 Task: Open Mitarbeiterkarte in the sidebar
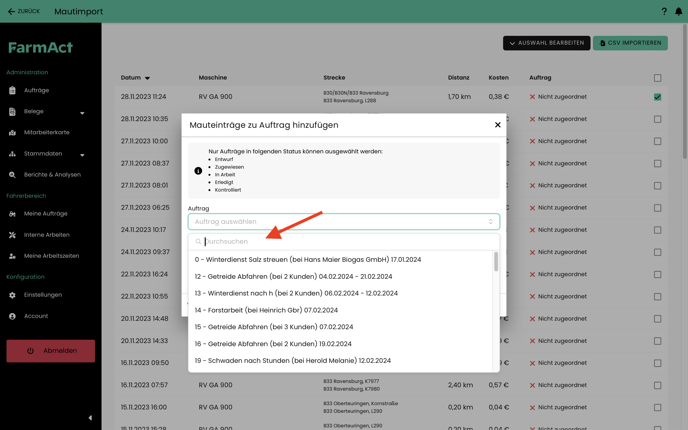pos(47,133)
